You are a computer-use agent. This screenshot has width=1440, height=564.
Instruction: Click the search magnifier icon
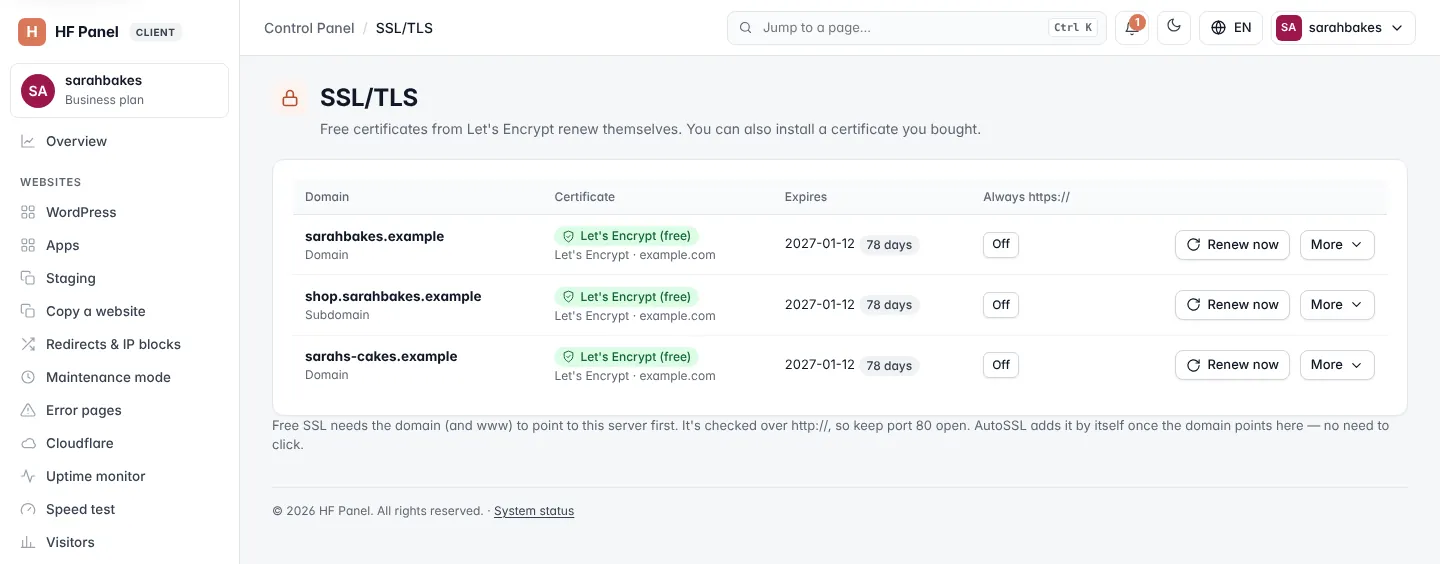click(x=745, y=28)
